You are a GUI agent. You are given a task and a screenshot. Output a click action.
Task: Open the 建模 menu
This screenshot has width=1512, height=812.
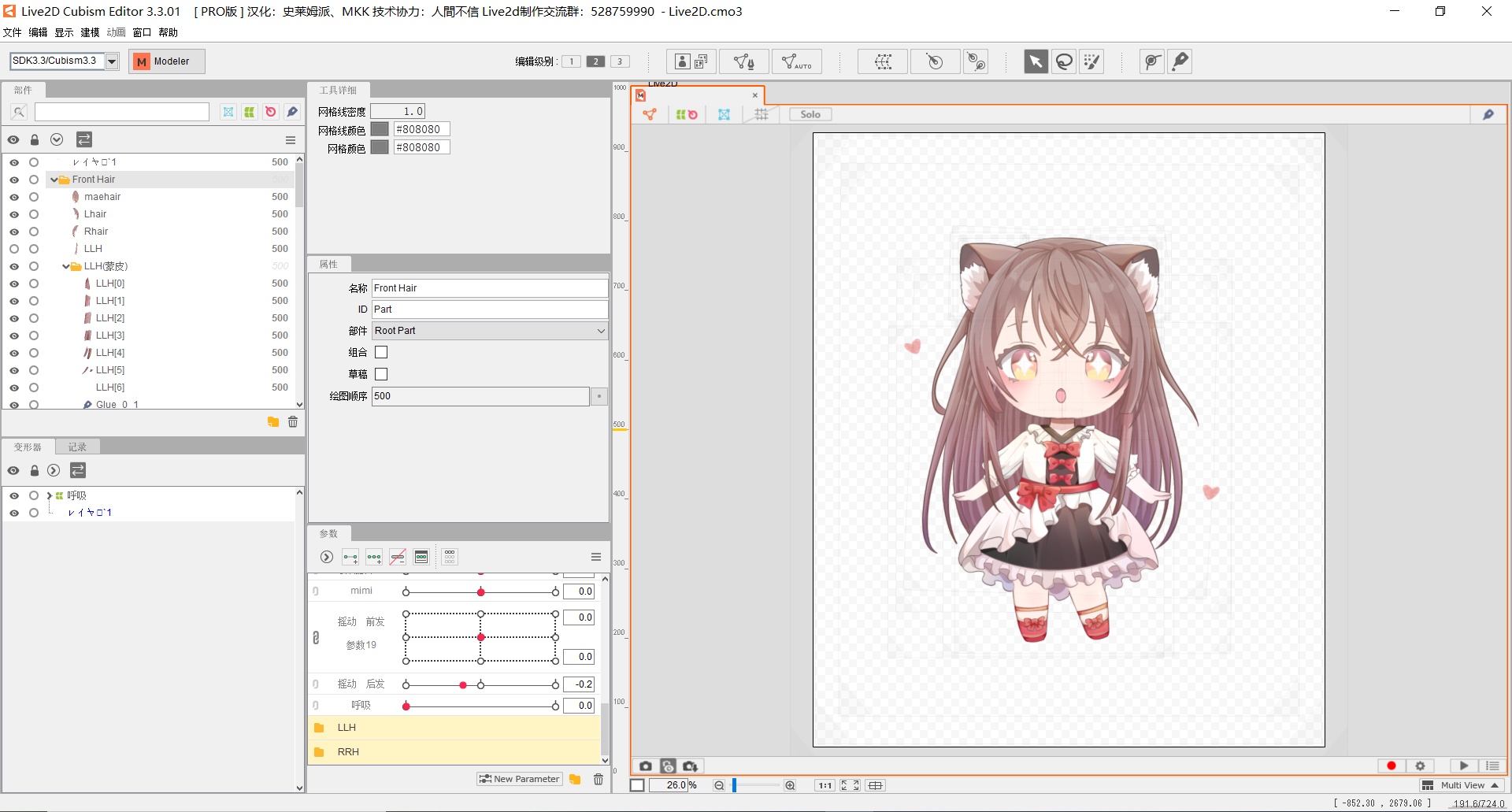(x=90, y=32)
